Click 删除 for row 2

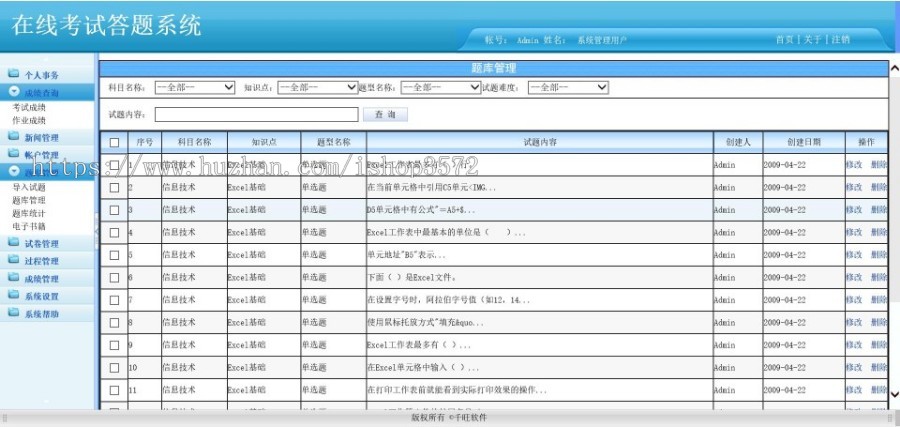click(x=879, y=187)
